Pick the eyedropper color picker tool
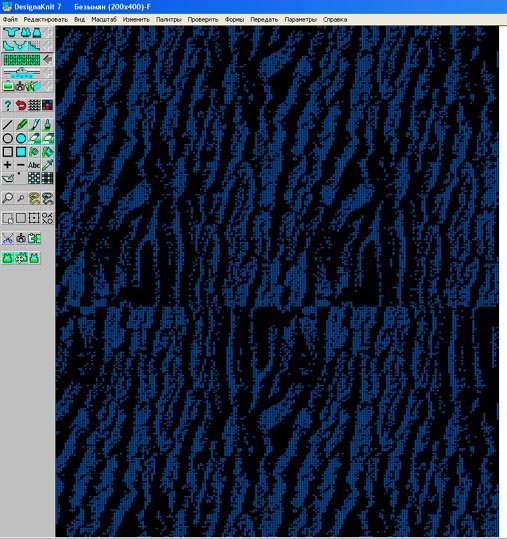 [47, 165]
